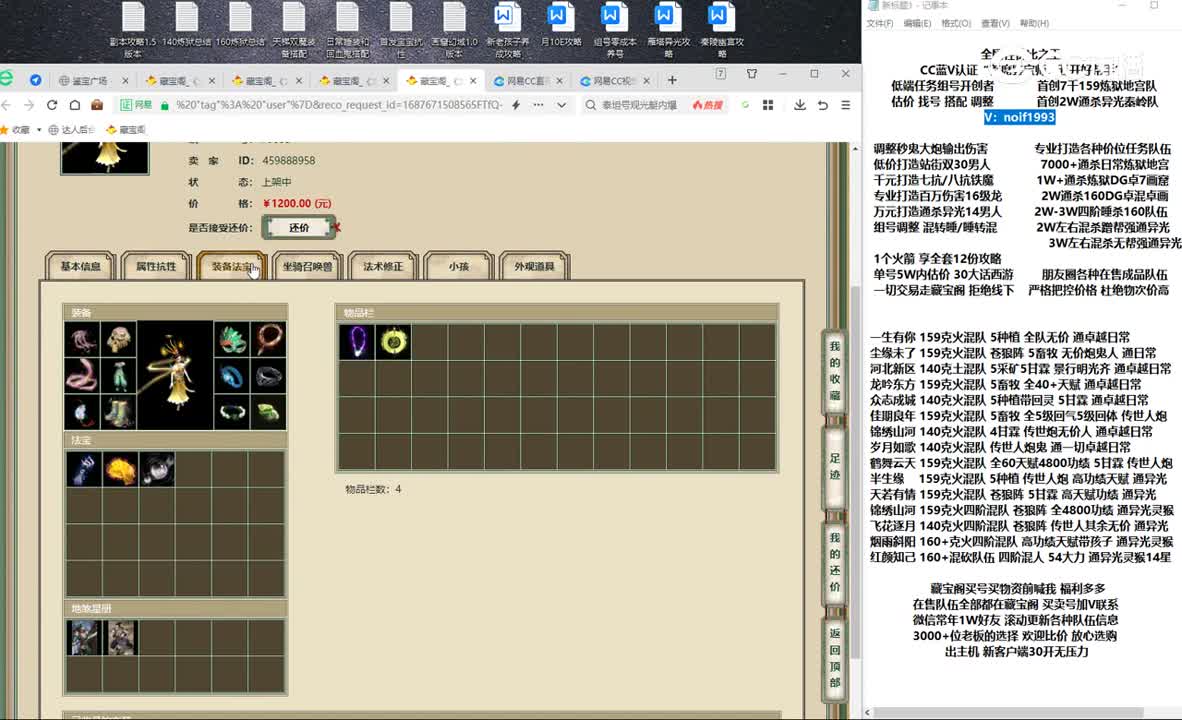Click the dark silver ring equipment slot
Screen dimensions: 1182x720
(x=268, y=375)
